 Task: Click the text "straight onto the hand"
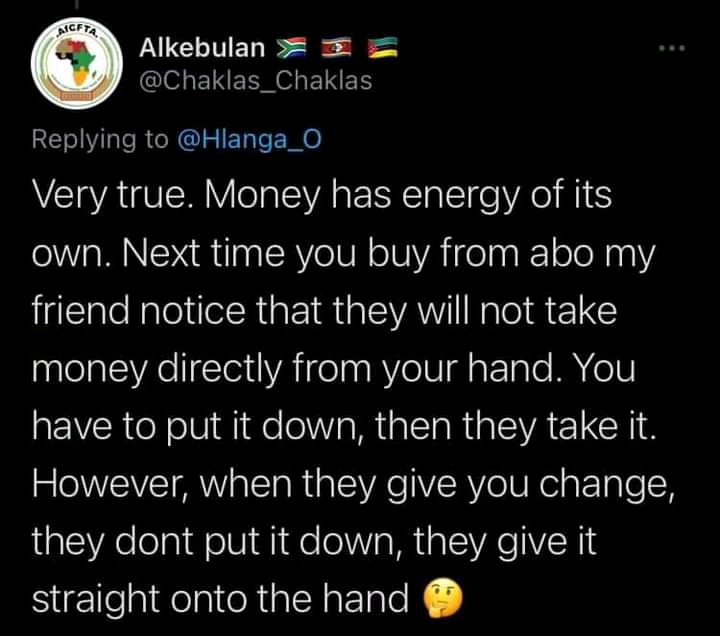(x=220, y=599)
